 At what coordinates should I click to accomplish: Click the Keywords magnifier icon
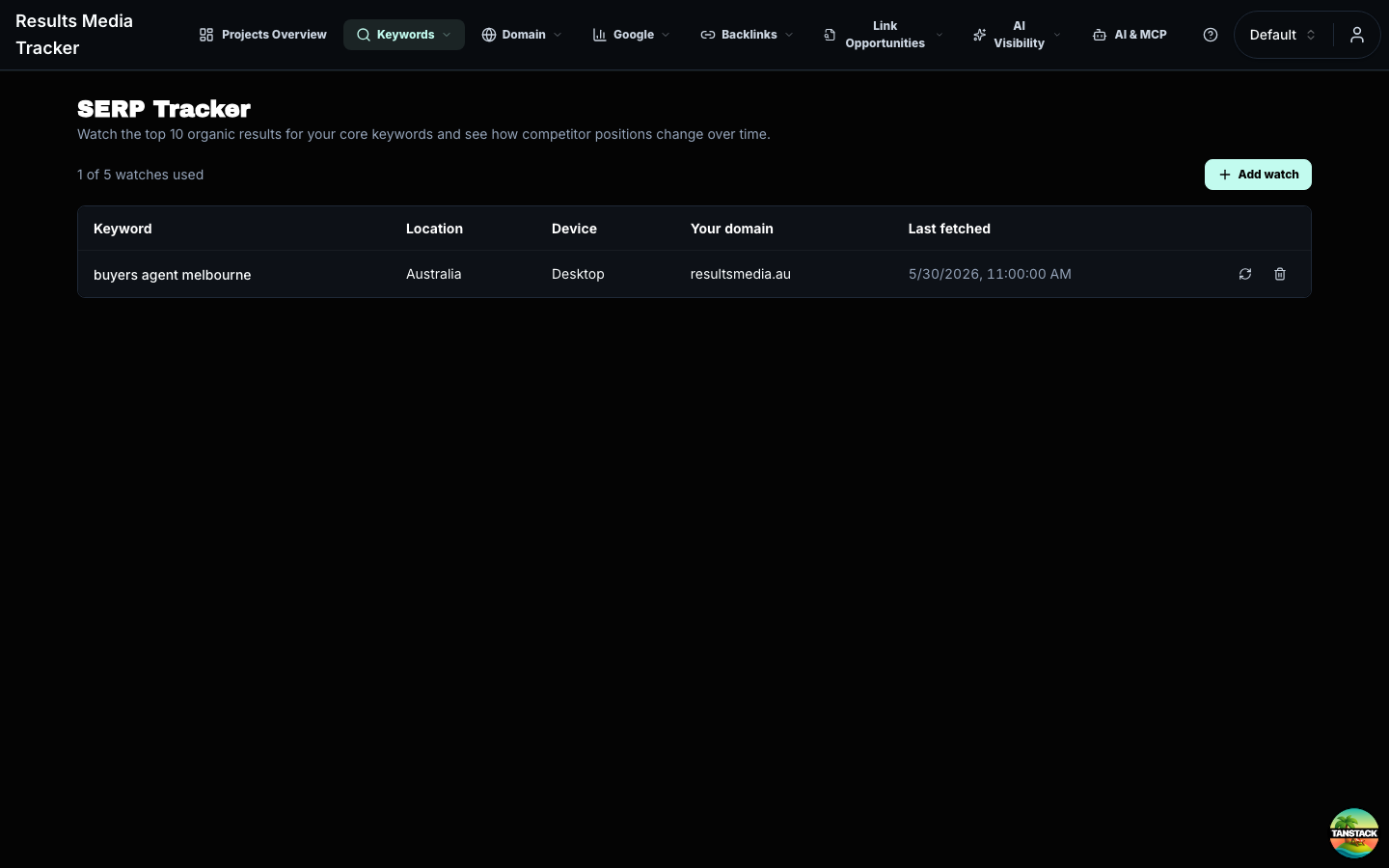tap(364, 35)
